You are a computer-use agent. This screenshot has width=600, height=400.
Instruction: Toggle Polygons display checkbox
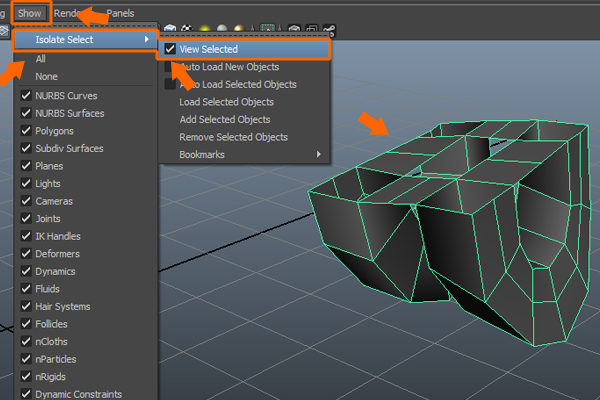tap(27, 130)
